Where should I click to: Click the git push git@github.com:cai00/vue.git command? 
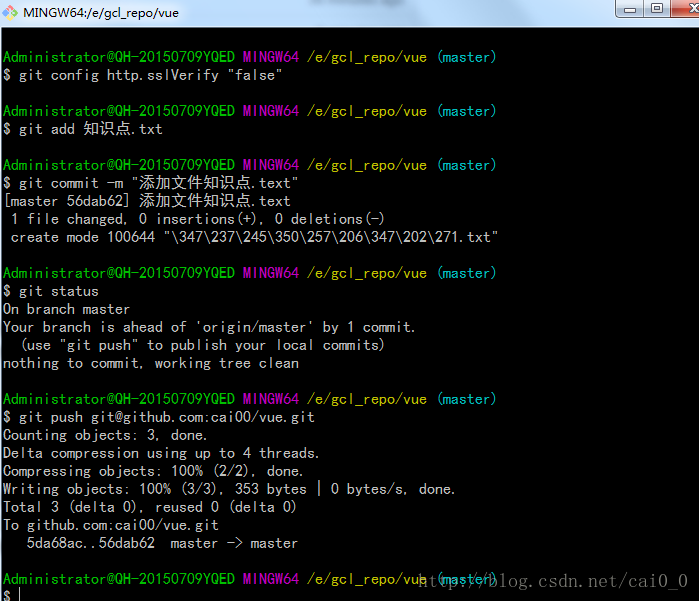pyautogui.click(x=159, y=417)
